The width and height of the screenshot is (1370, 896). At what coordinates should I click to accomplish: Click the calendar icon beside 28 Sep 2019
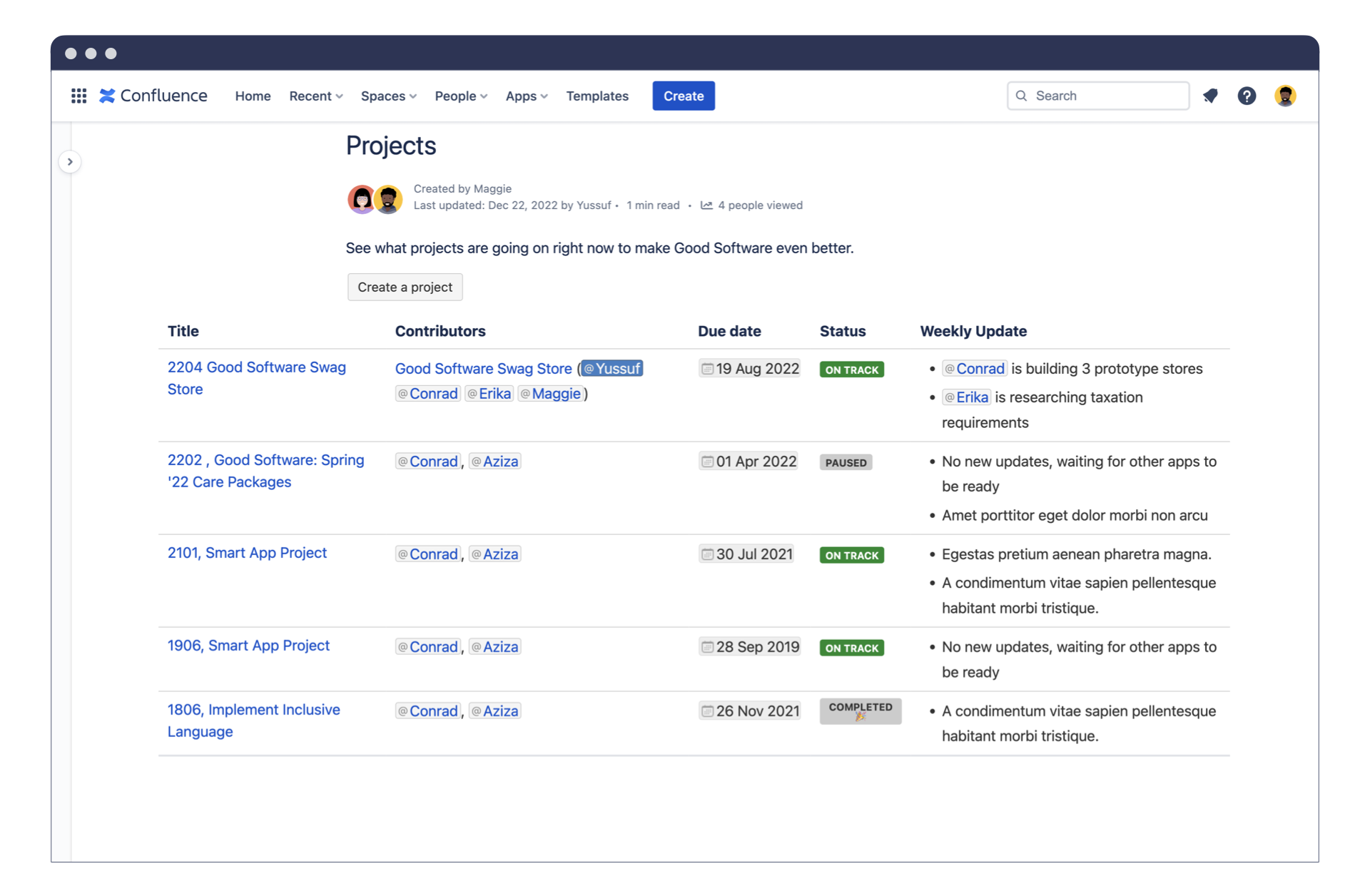tap(707, 647)
